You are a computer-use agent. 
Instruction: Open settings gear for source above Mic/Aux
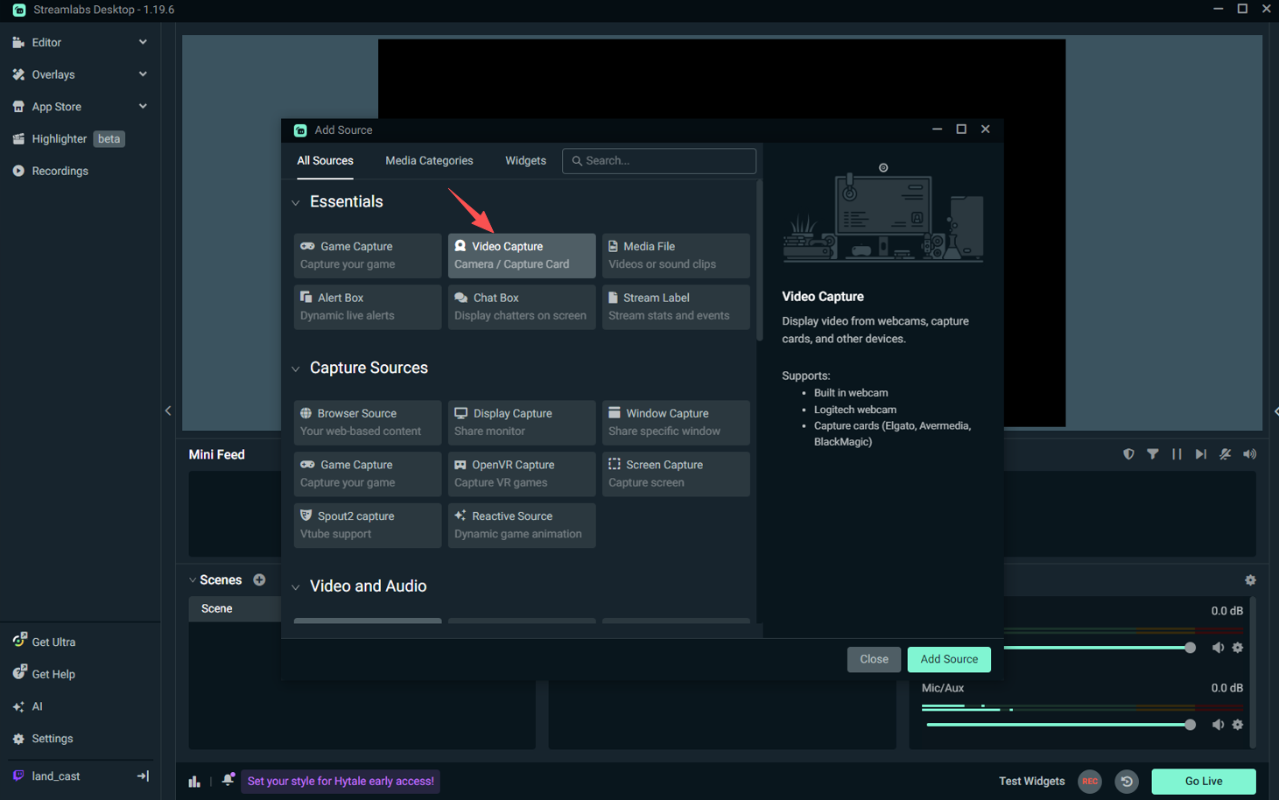1238,648
